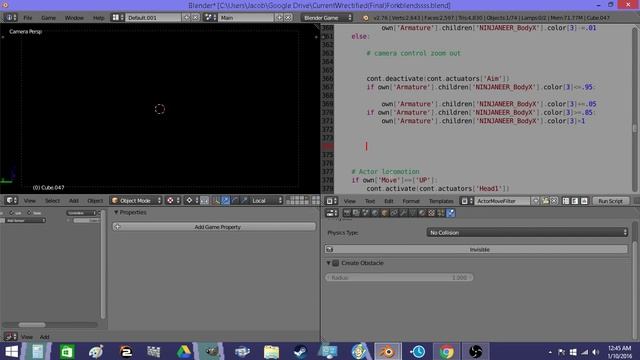Open the Object properties tab icon
The height and width of the screenshot is (360, 640).
(384, 213)
